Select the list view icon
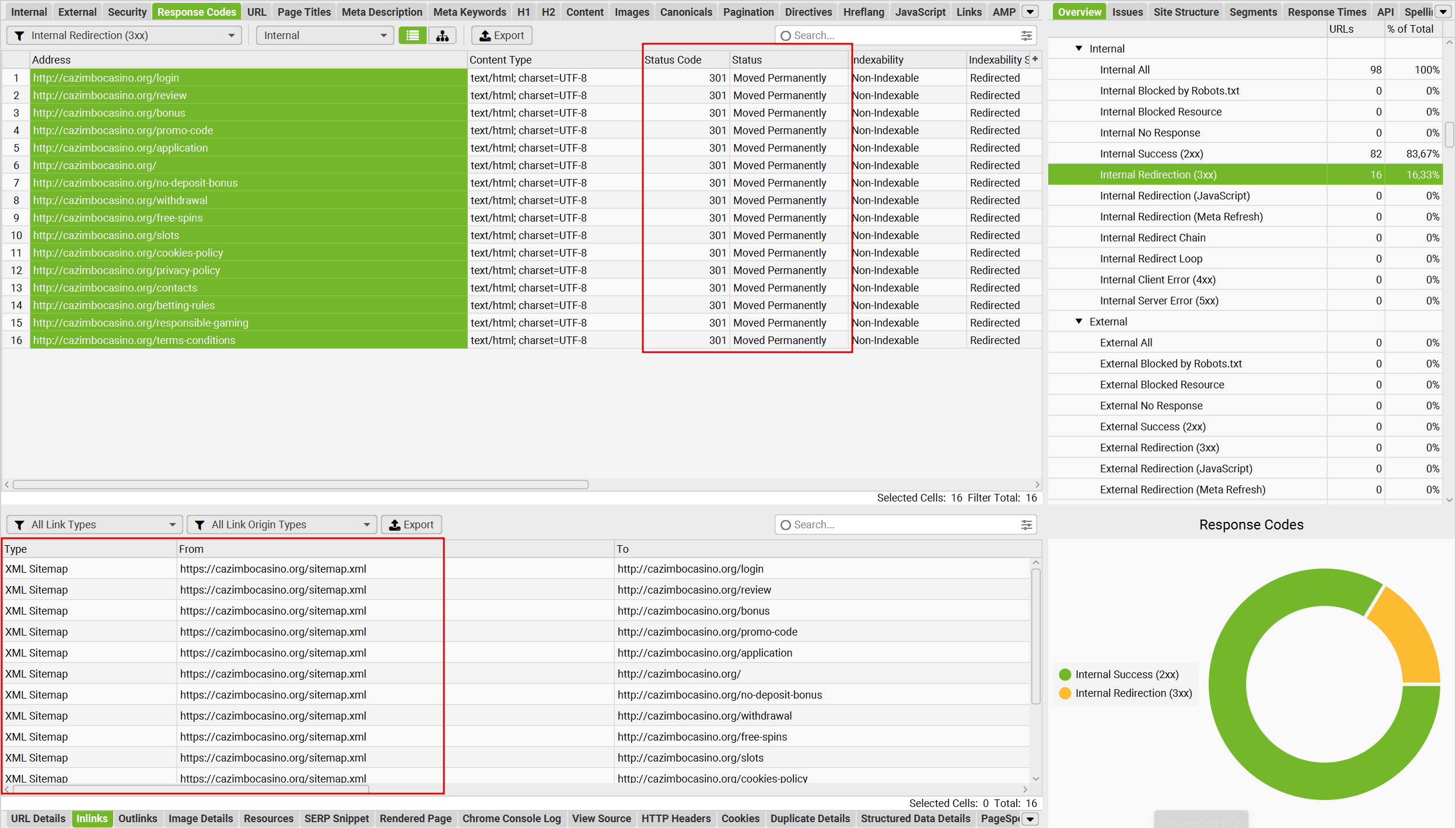This screenshot has width=1456, height=828. (412, 36)
